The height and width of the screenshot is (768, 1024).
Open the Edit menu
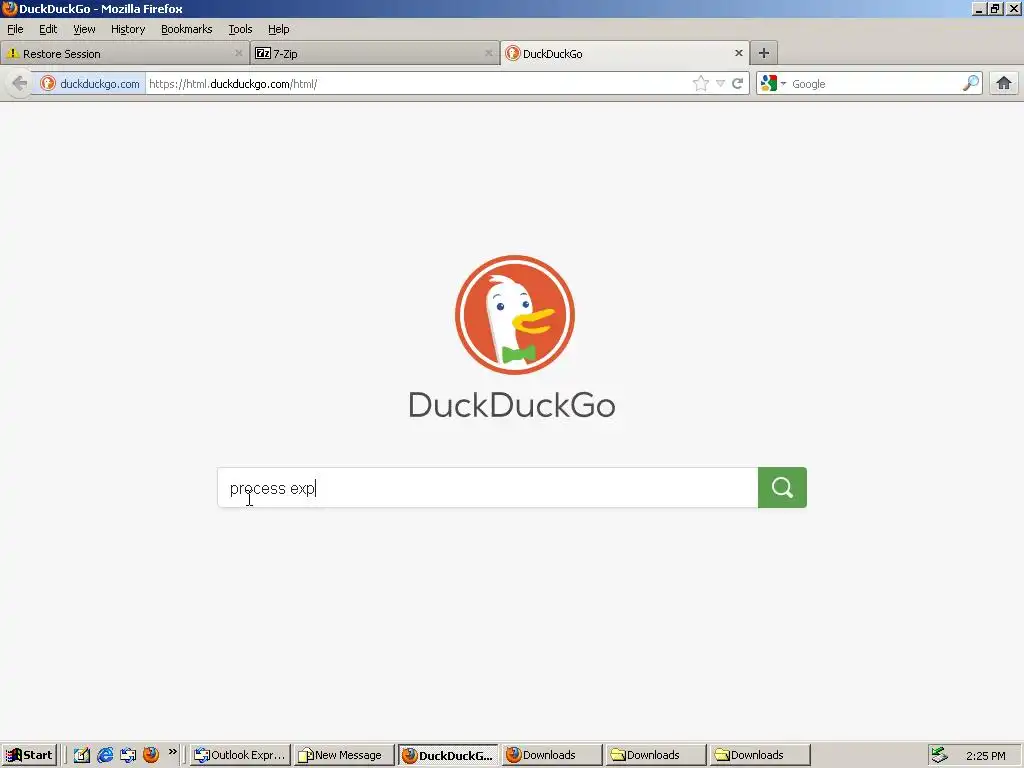pos(48,29)
